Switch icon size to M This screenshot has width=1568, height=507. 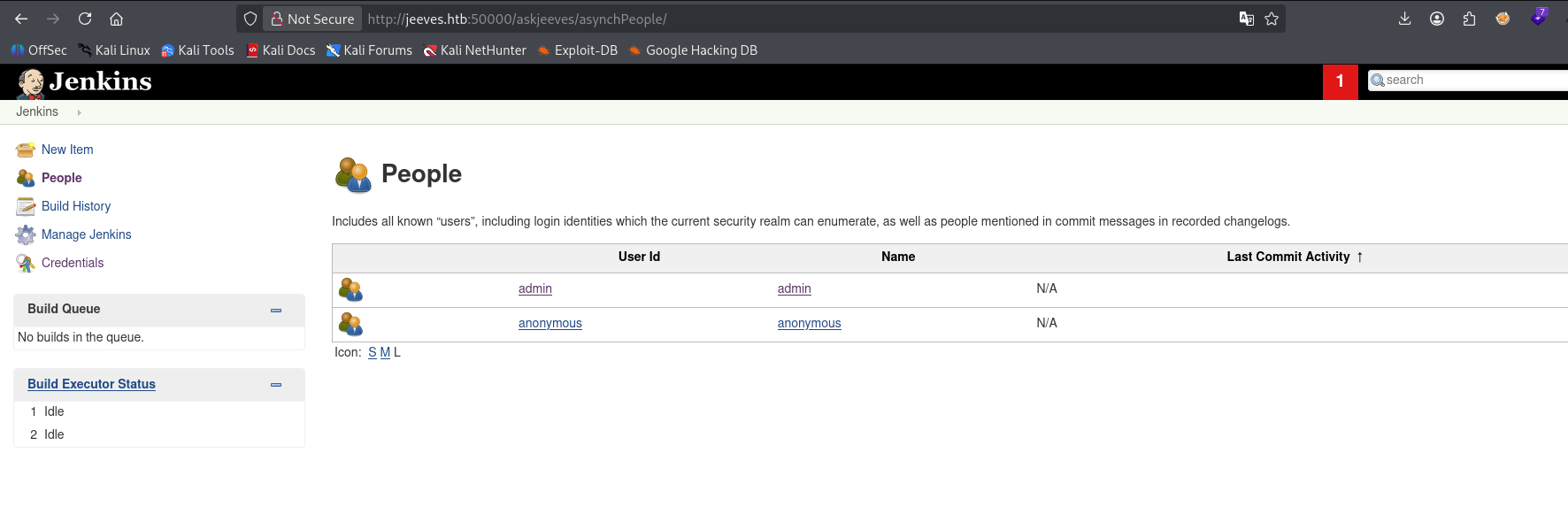click(385, 352)
